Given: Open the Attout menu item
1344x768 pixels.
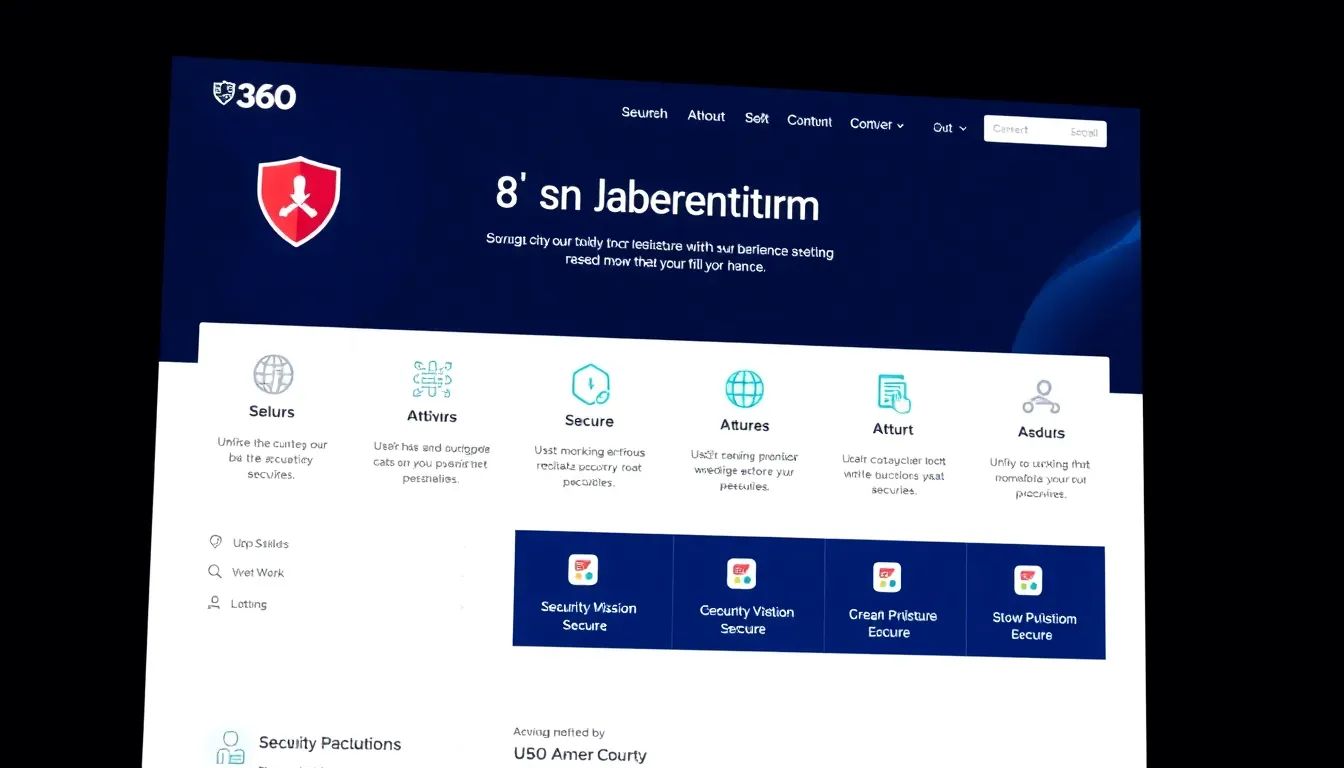Looking at the screenshot, I should (x=706, y=116).
